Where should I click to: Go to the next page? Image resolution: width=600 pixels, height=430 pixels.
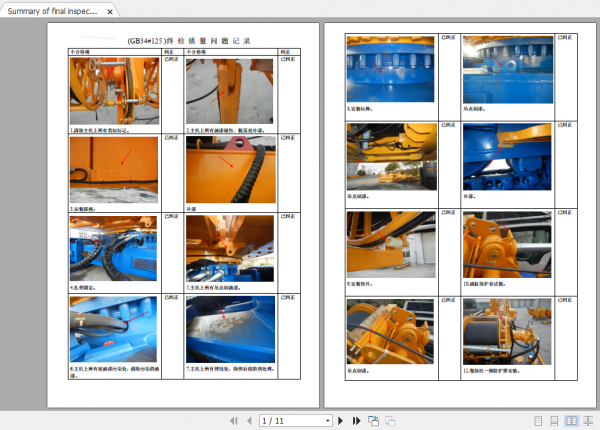tap(340, 421)
